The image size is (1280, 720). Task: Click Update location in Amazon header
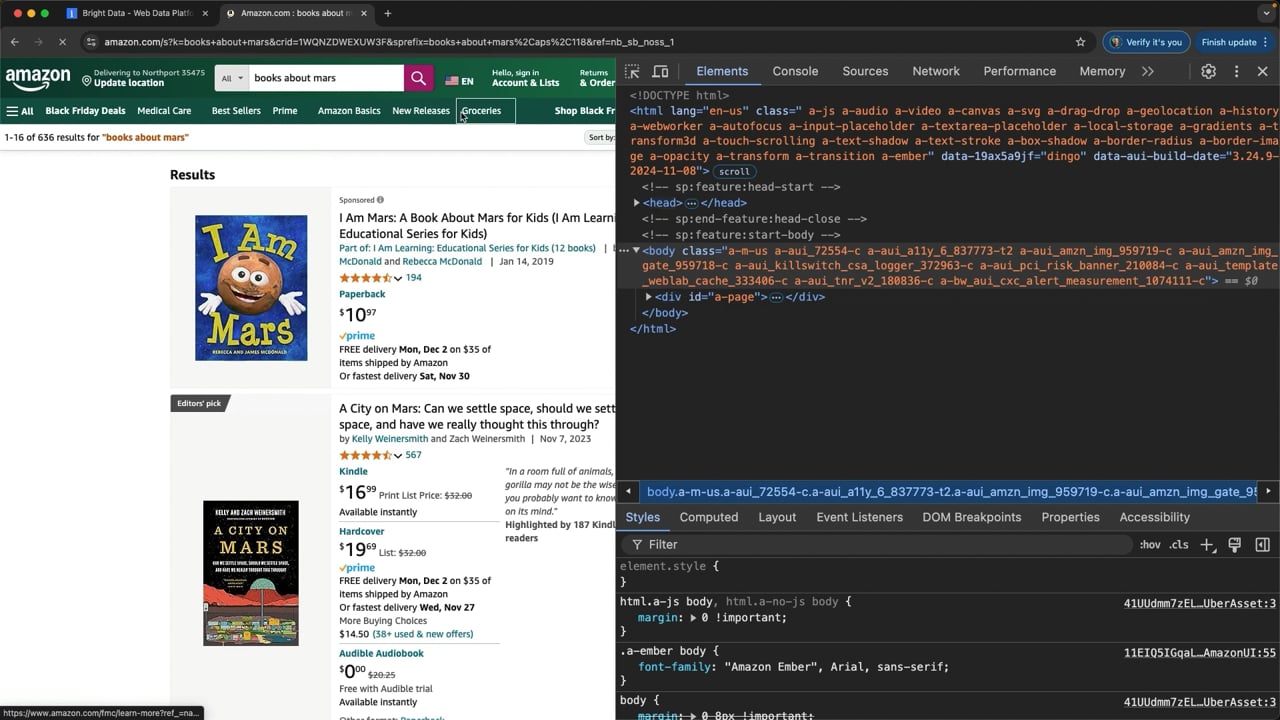coord(129,83)
